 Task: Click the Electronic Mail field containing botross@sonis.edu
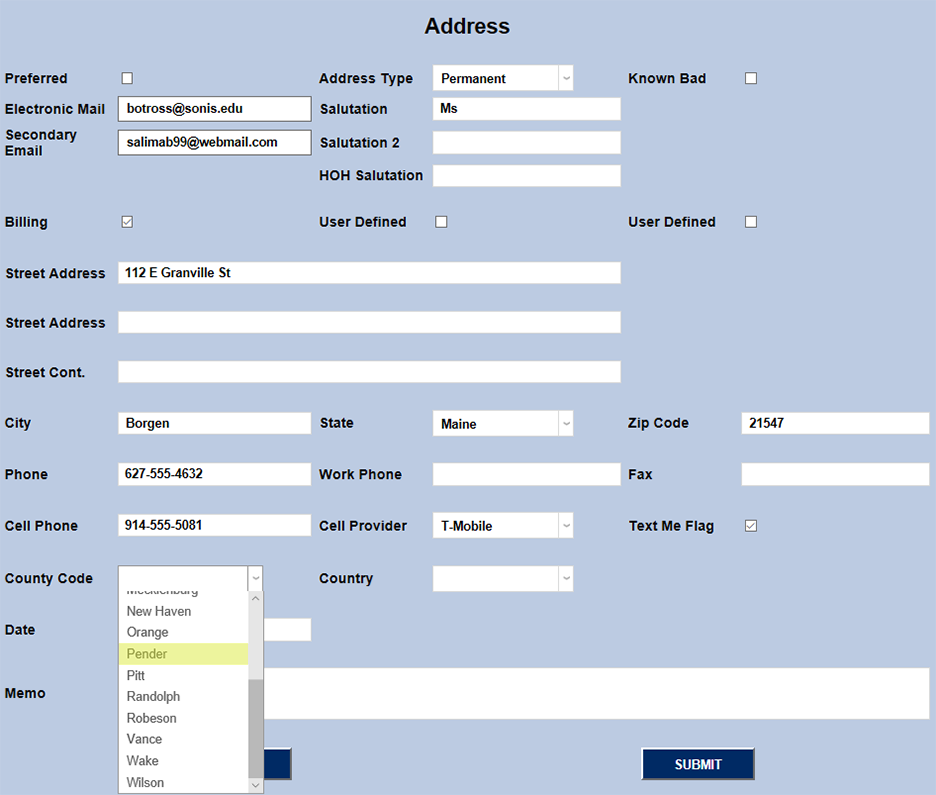(x=213, y=108)
